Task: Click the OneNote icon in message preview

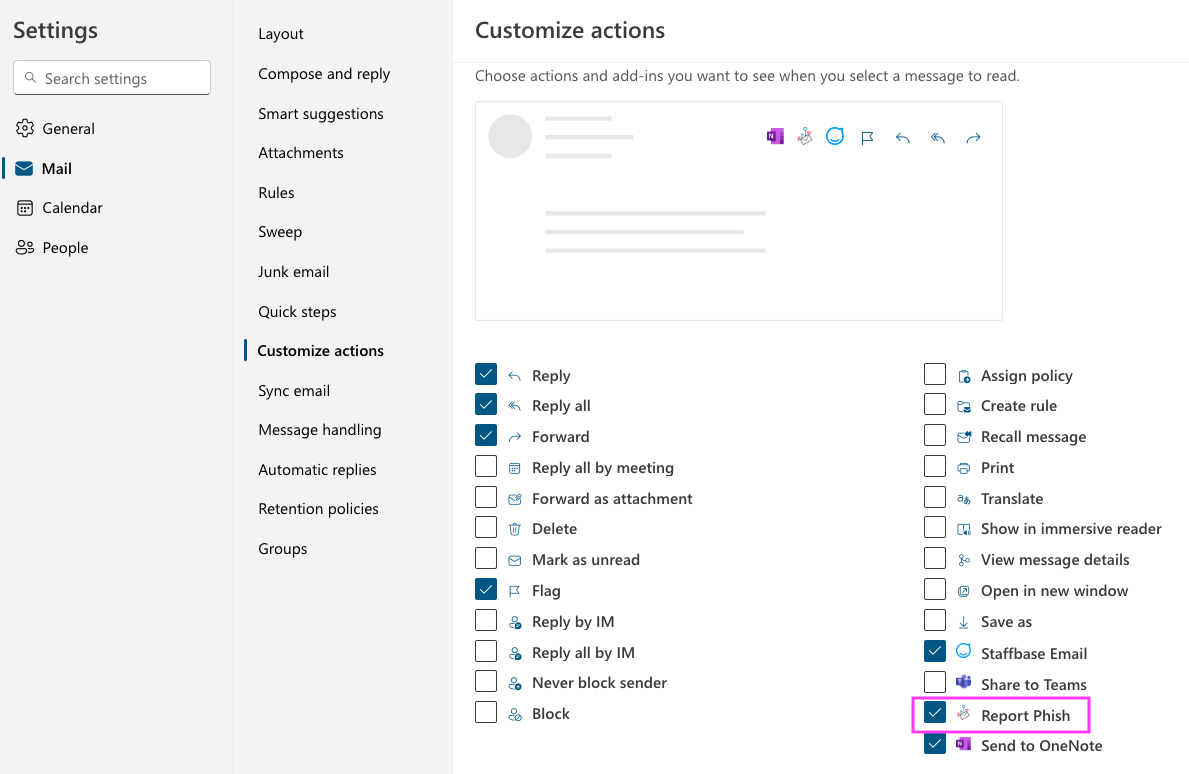Action: (x=775, y=137)
